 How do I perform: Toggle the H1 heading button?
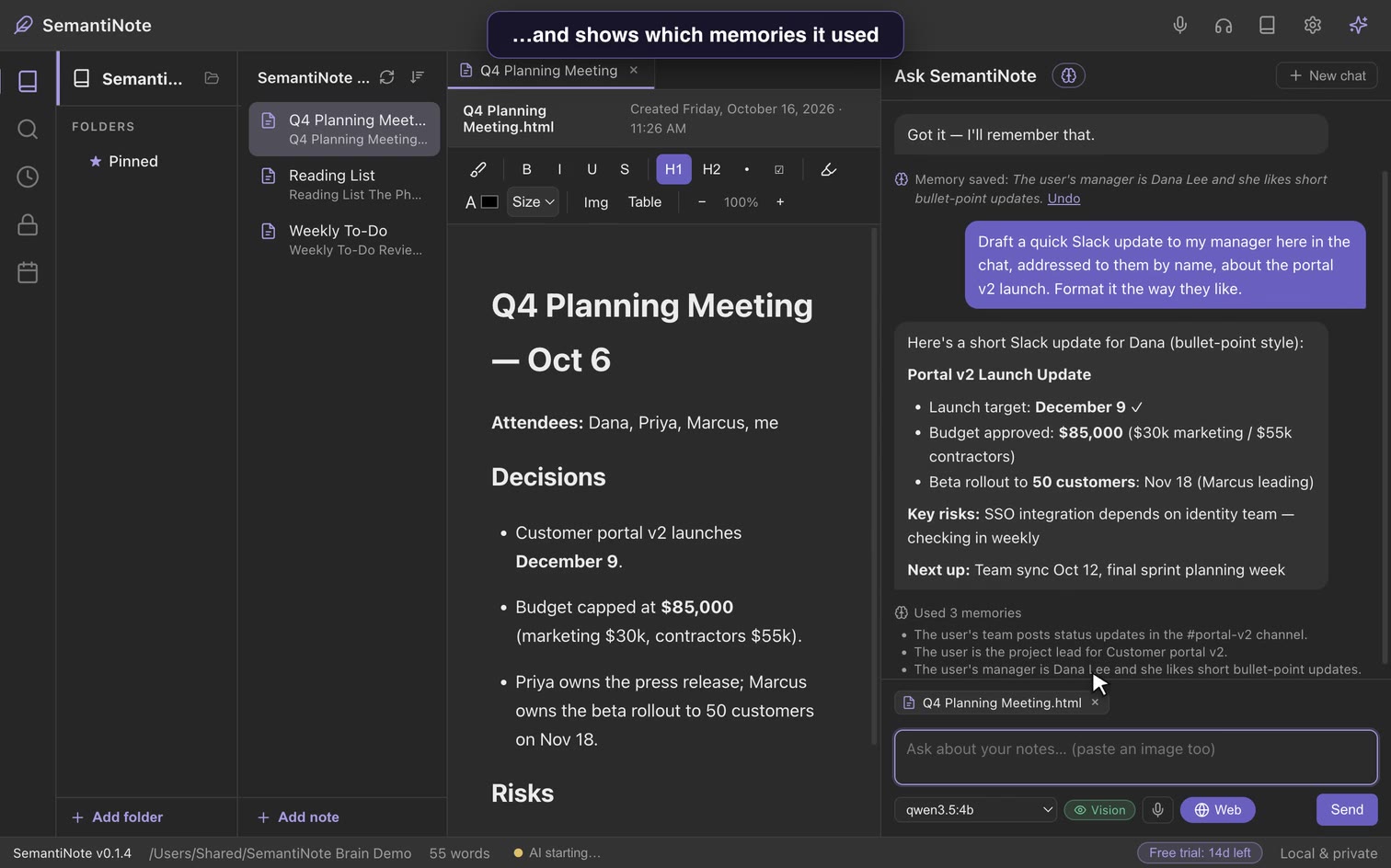pos(673,169)
